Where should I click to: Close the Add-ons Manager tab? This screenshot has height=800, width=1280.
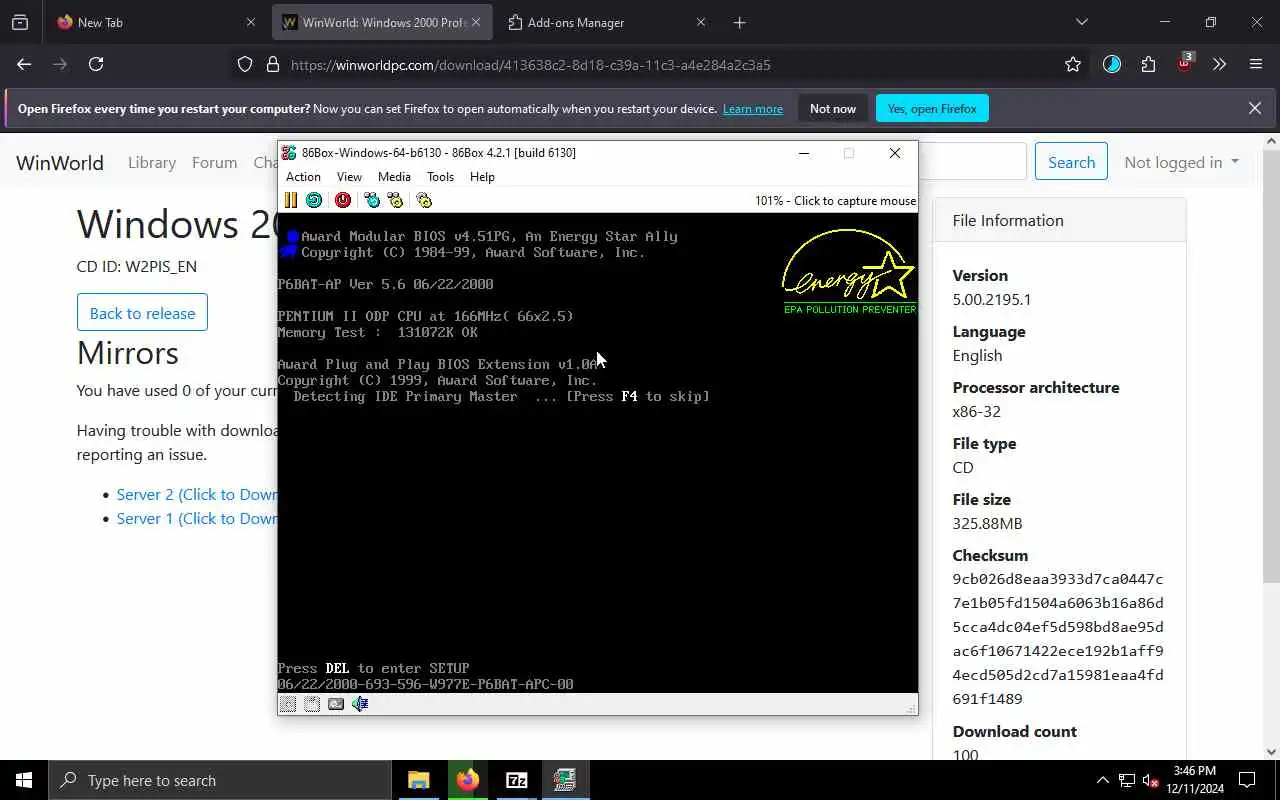[701, 22]
